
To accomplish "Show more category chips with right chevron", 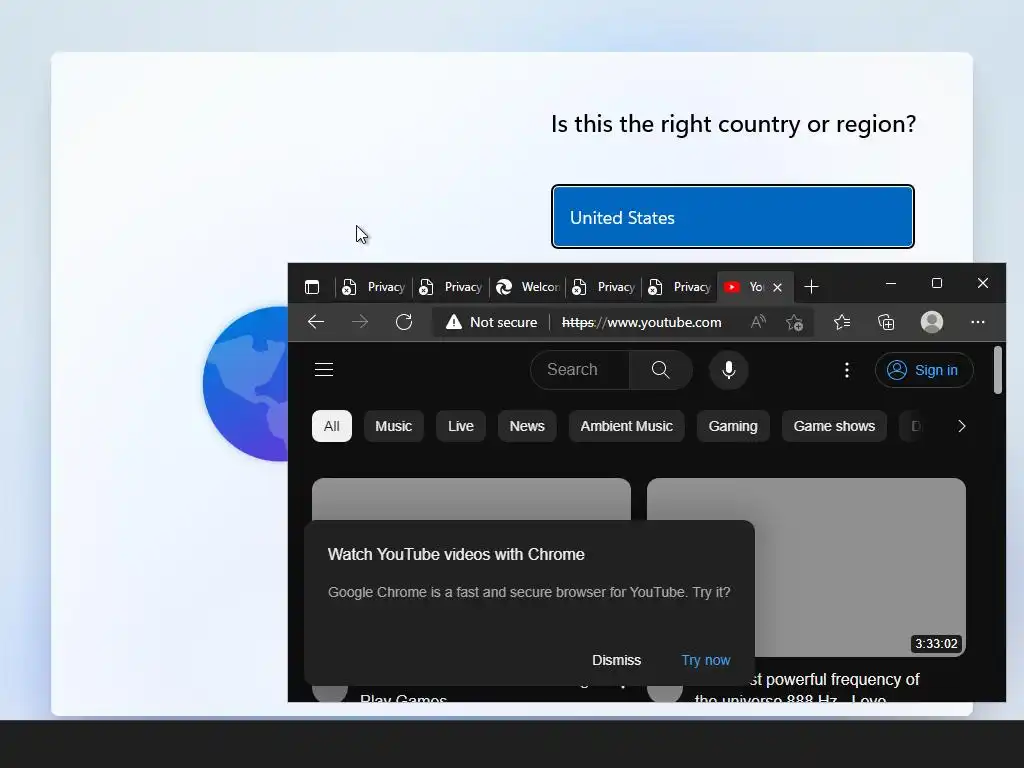I will (x=961, y=426).
